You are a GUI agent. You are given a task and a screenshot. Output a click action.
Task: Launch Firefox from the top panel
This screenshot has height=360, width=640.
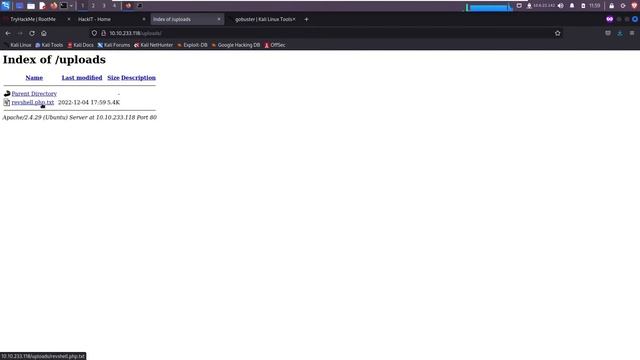pos(53,6)
